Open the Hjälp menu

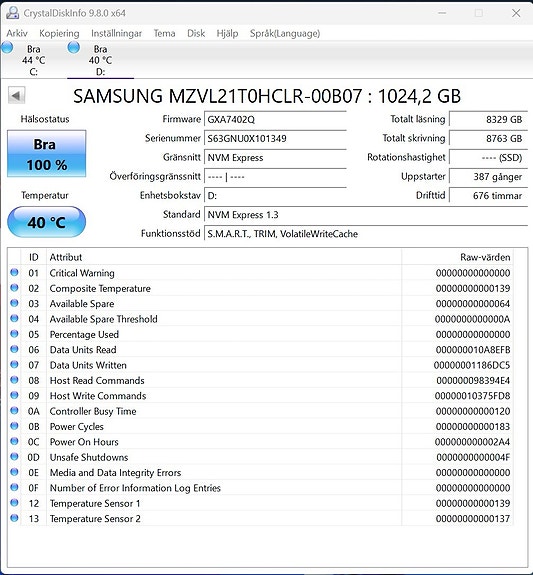227,33
